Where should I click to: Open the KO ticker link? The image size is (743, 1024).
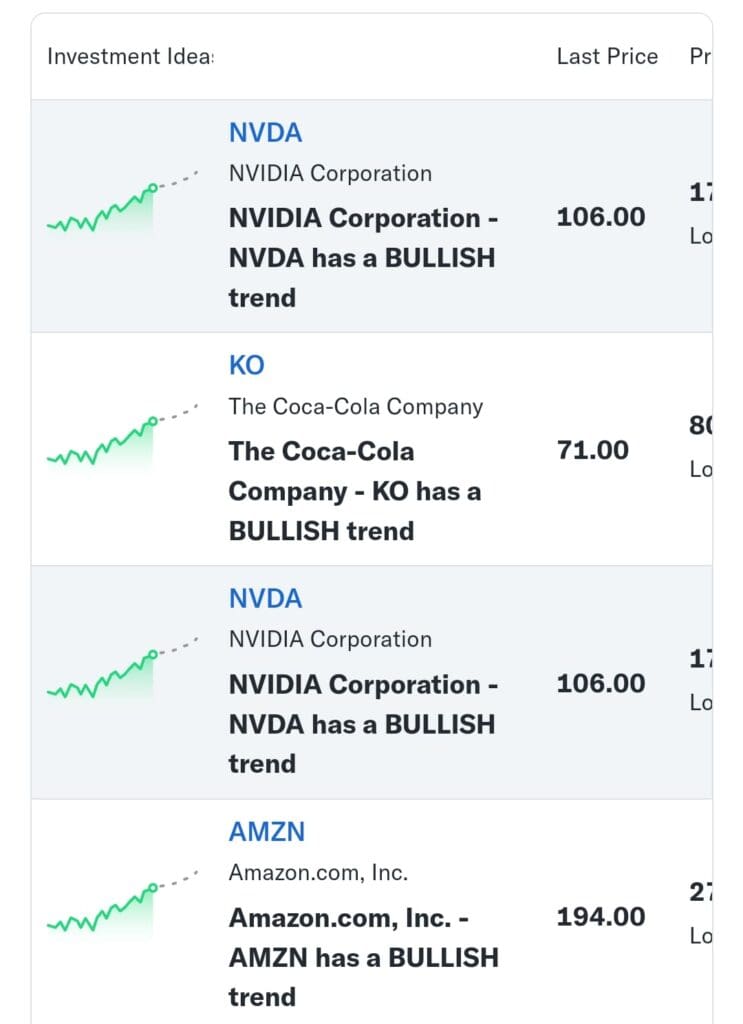[246, 365]
